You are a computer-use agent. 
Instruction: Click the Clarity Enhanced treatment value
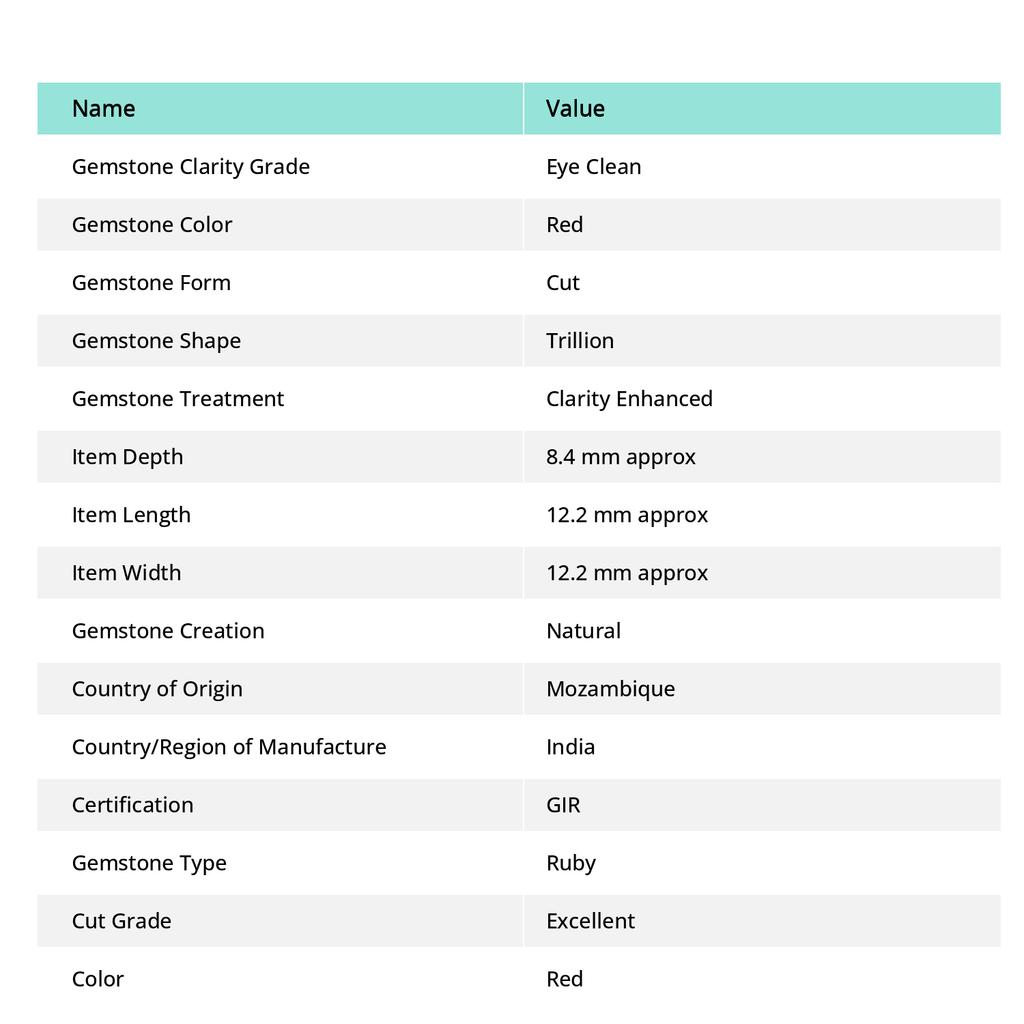629,399
